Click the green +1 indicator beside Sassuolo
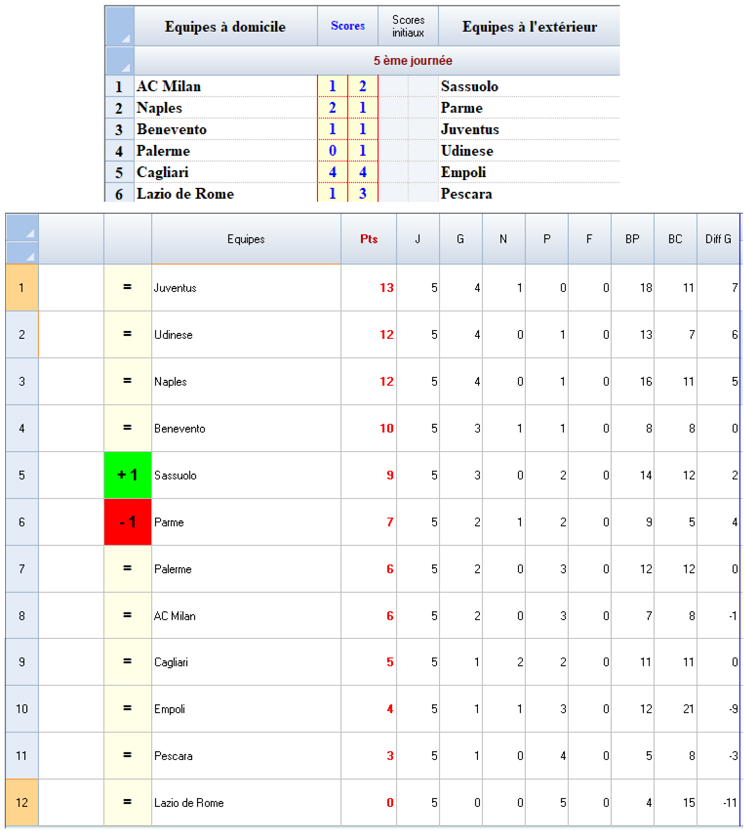 tap(127, 476)
